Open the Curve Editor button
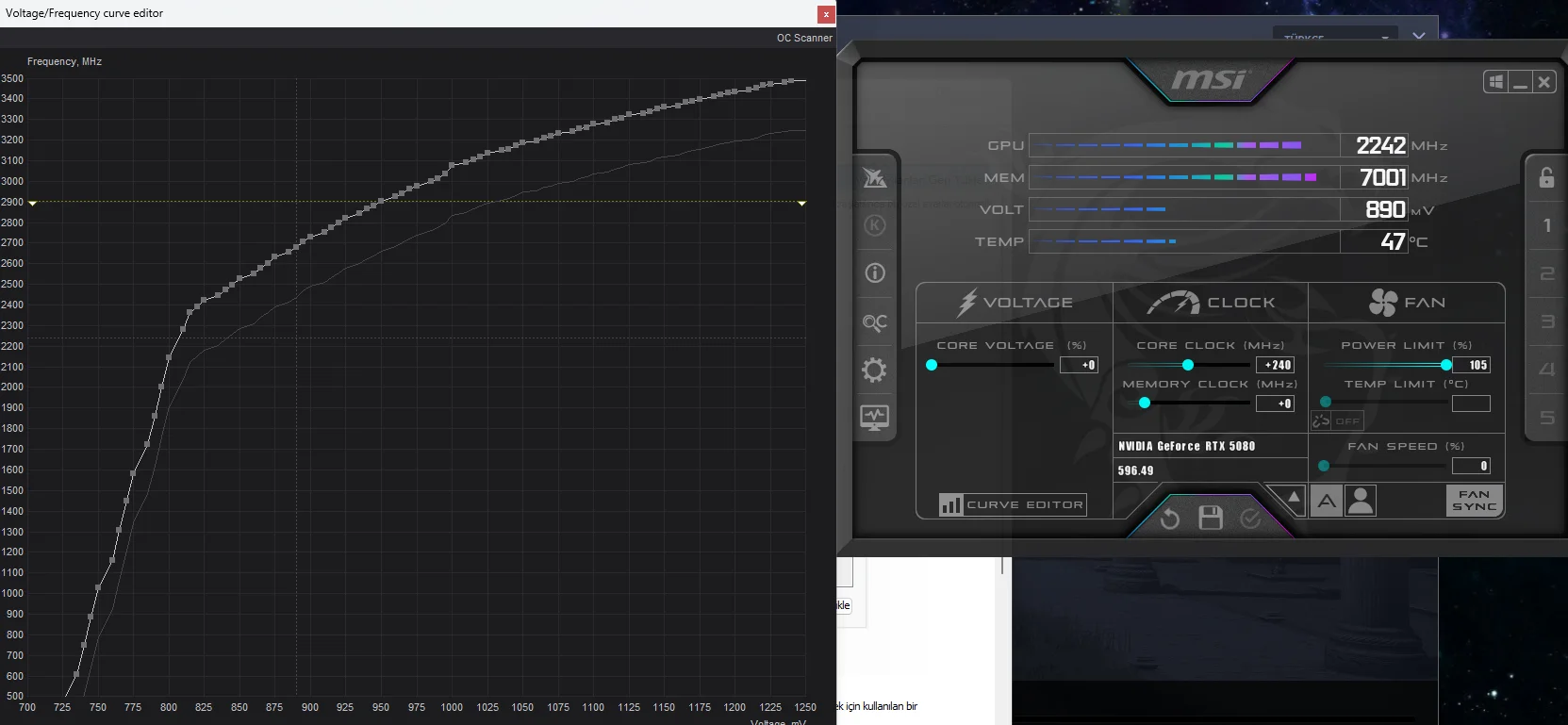 point(1013,505)
